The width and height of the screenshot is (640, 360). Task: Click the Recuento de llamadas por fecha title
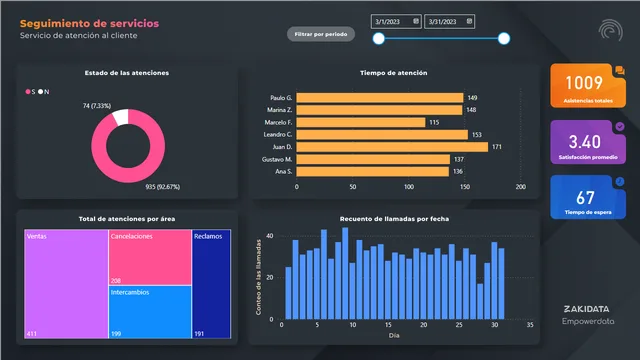coord(394,219)
